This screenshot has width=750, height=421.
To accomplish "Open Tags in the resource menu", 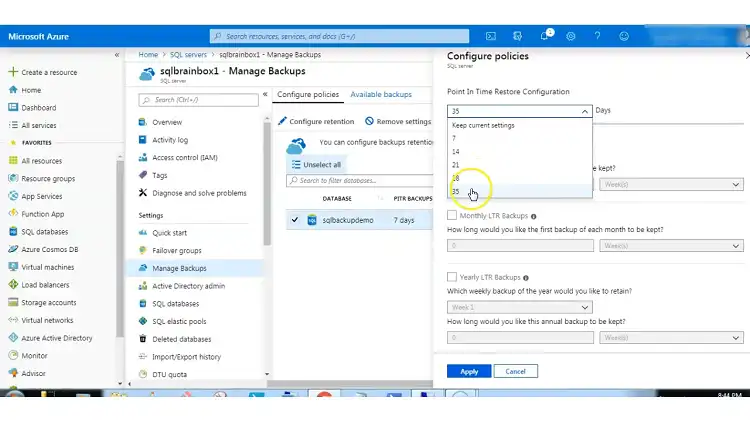I will click(x=159, y=175).
